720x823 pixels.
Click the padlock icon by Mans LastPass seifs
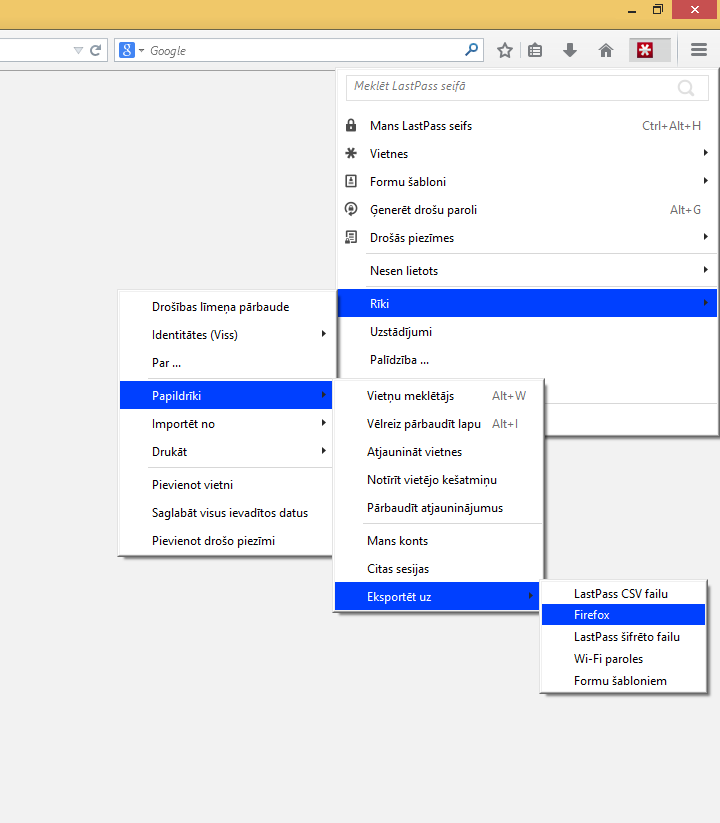point(351,125)
